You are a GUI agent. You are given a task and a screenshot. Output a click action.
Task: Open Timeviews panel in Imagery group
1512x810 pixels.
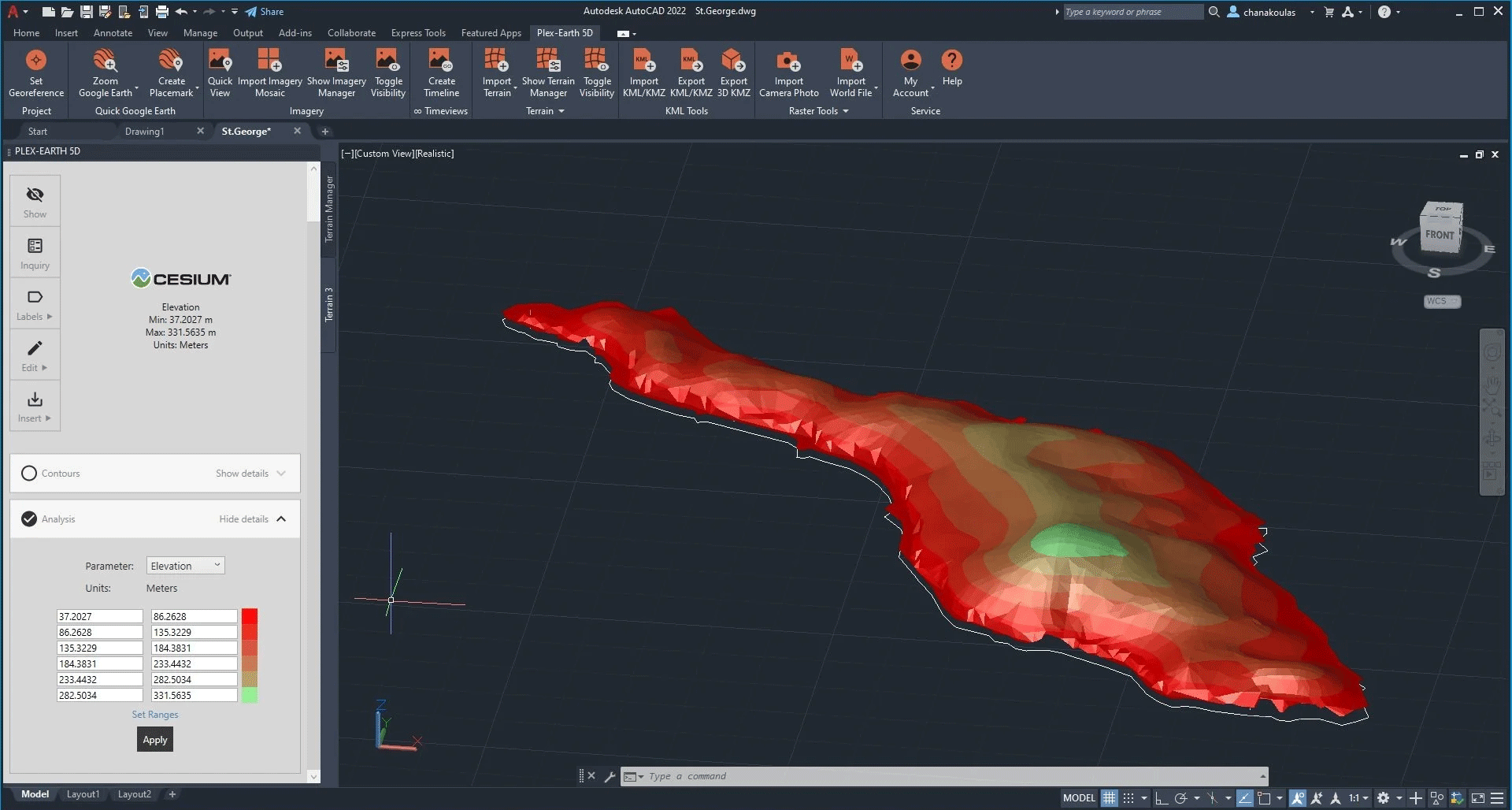[441, 111]
